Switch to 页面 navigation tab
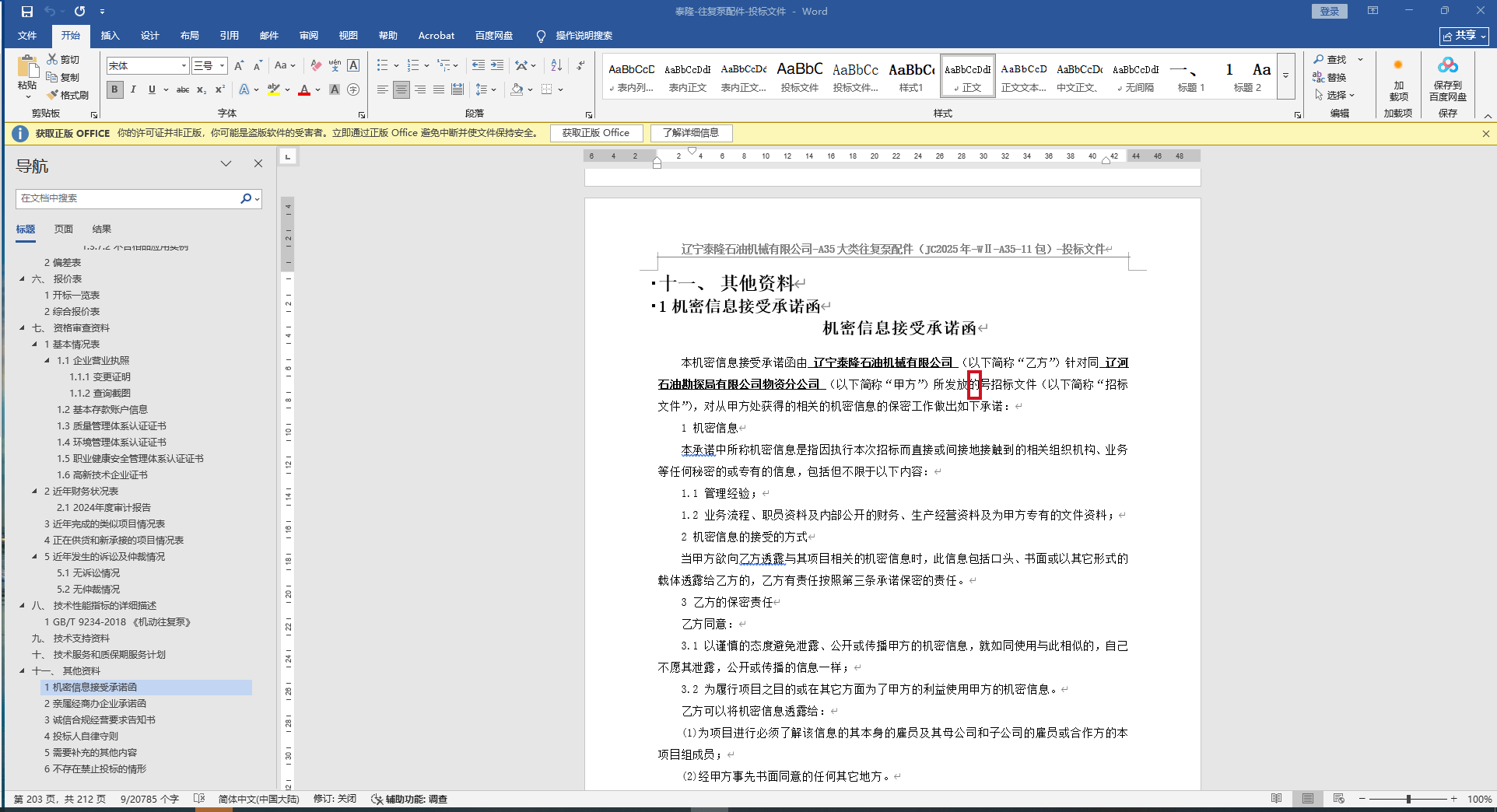1497x812 pixels. pyautogui.click(x=64, y=229)
